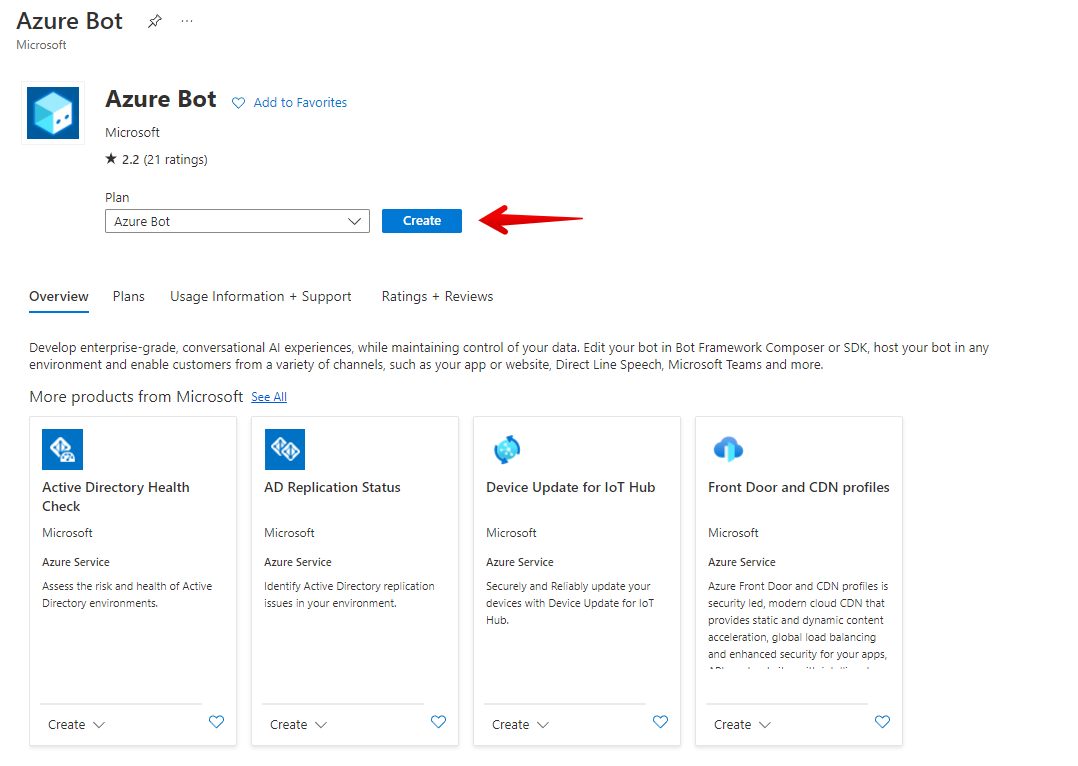The image size is (1078, 766).
Task: Click the Add to Favorites heart icon
Action: click(x=238, y=103)
